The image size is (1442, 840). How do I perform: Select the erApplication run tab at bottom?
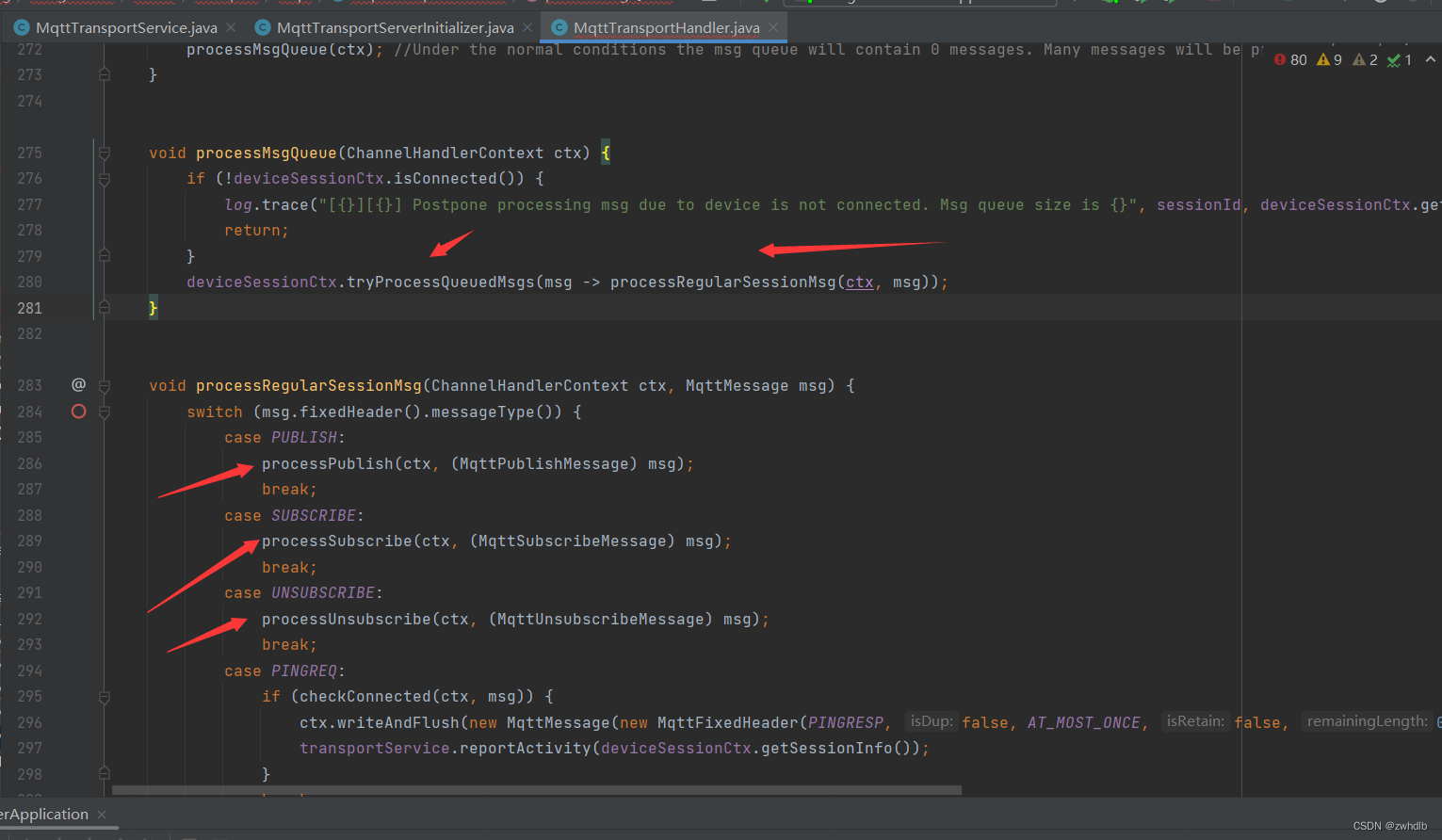44,815
